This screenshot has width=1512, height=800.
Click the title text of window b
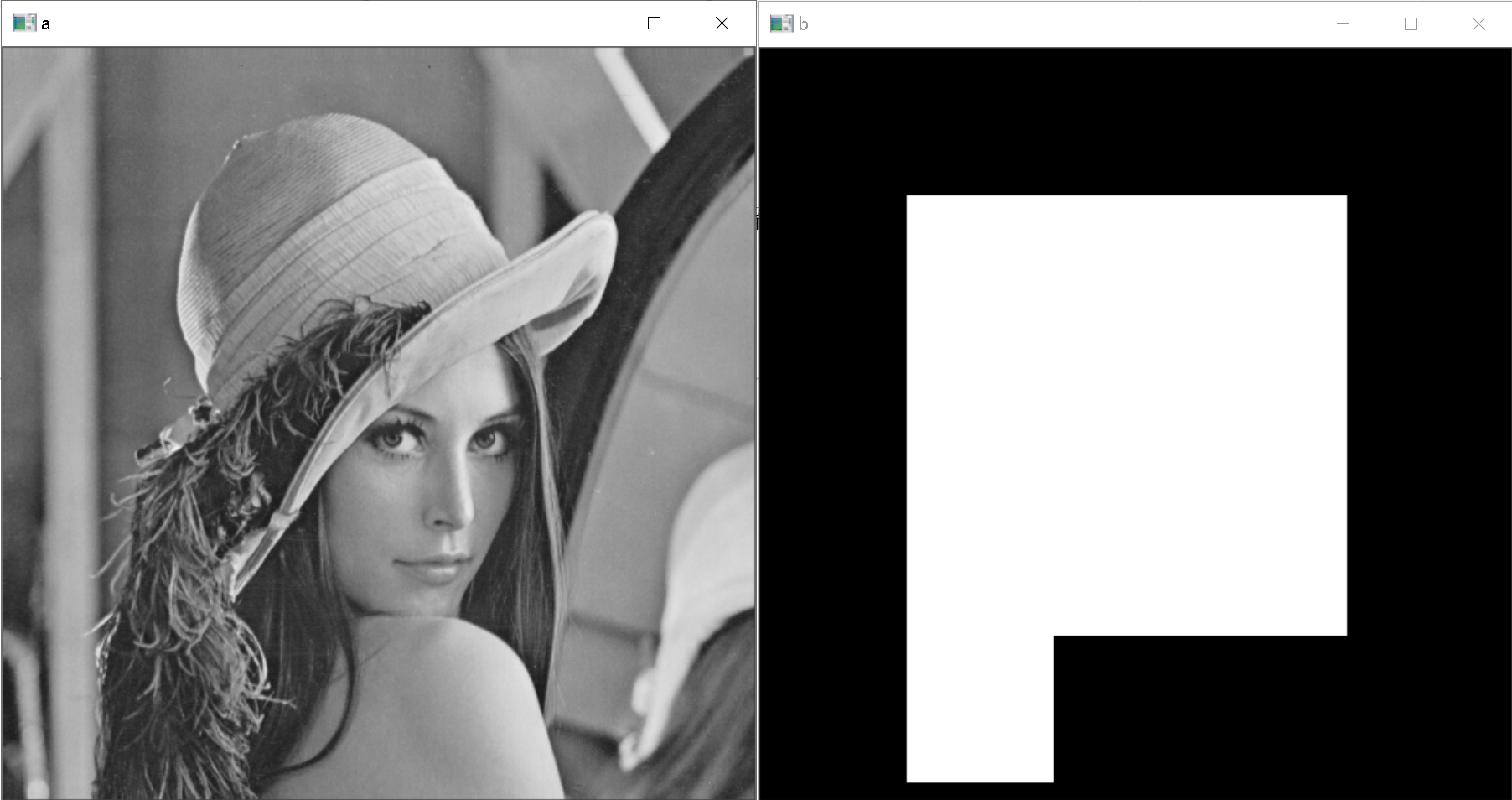pos(803,24)
